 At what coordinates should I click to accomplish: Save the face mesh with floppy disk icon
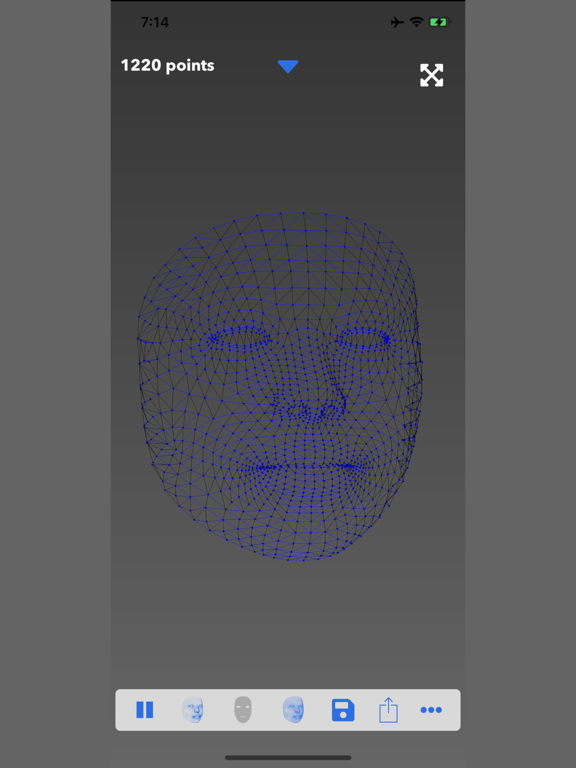(343, 710)
